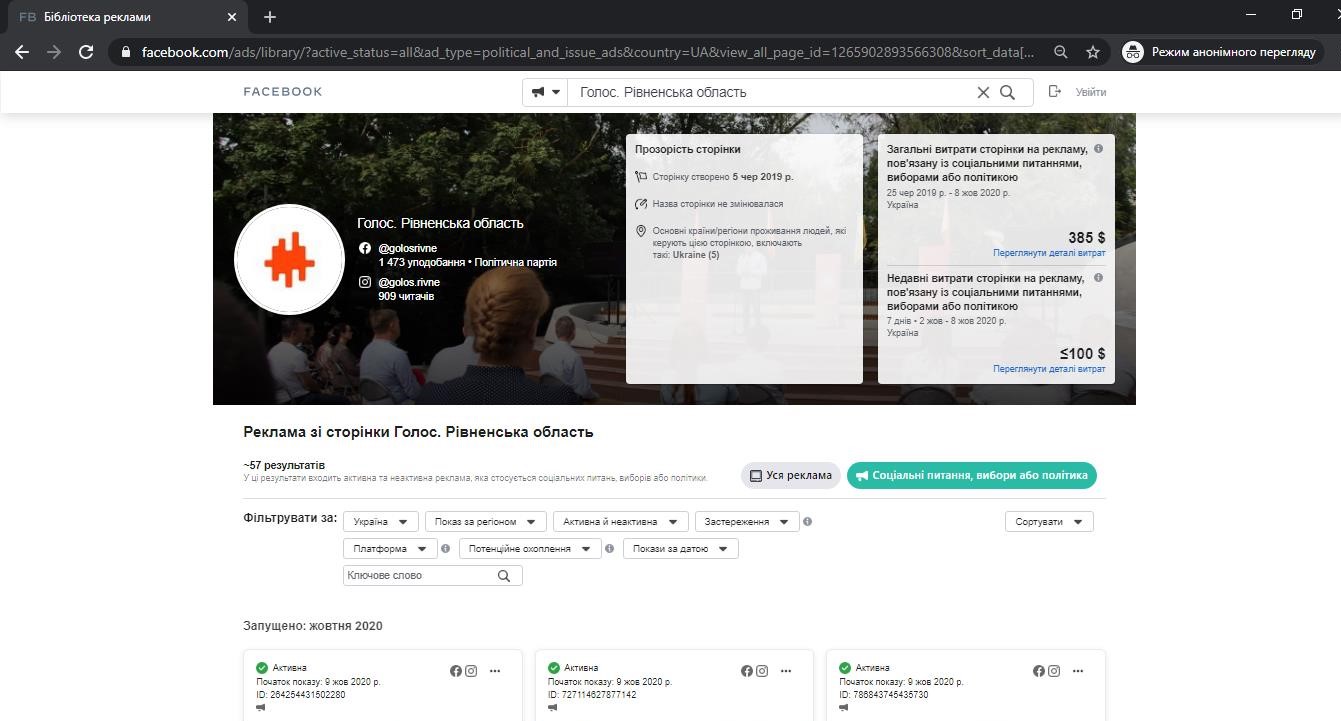The width and height of the screenshot is (1341, 721).
Task: Open the @golosrivne Facebook page link
Action: pyautogui.click(x=407, y=248)
